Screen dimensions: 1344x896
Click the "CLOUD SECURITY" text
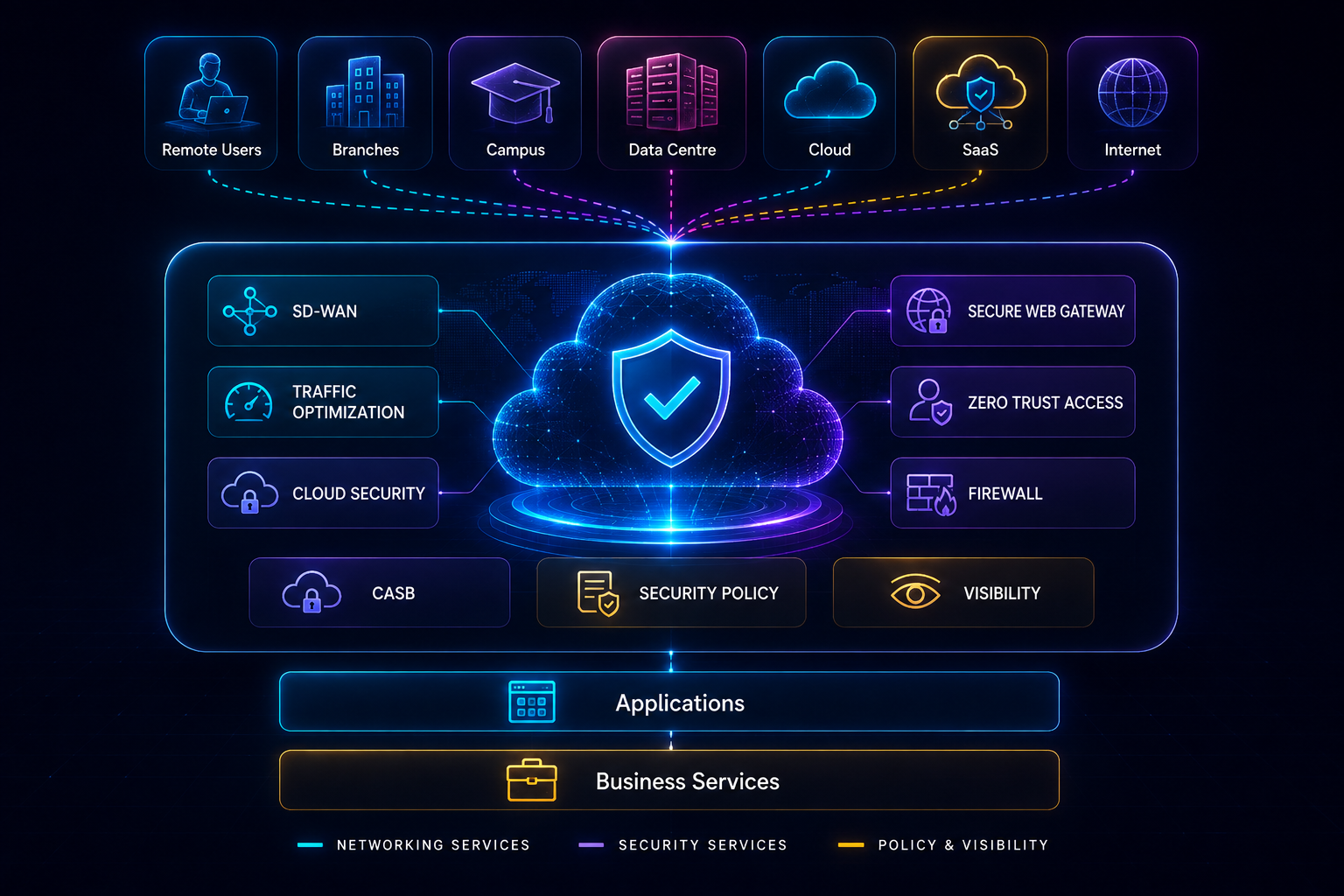359,494
